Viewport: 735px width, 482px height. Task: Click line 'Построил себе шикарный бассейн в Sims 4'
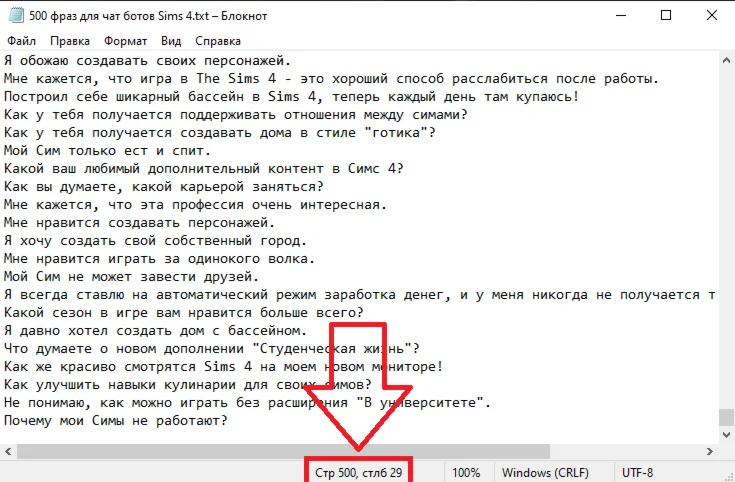(x=292, y=97)
